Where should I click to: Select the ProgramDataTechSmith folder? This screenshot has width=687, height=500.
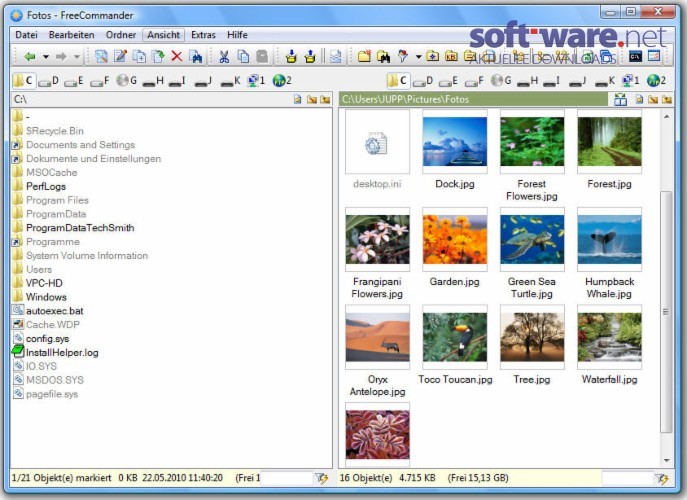pyautogui.click(x=80, y=228)
